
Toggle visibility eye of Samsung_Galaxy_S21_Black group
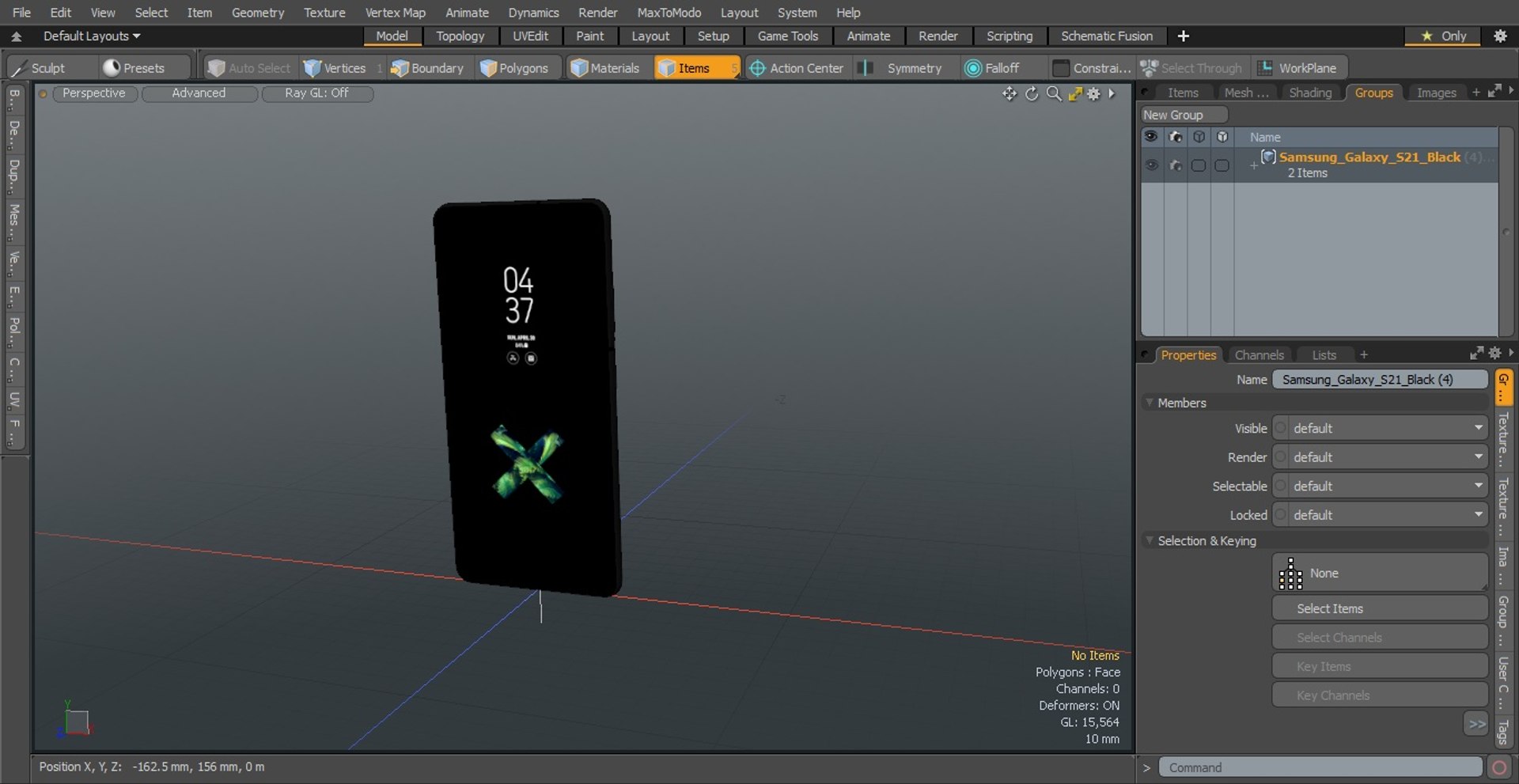click(x=1152, y=165)
